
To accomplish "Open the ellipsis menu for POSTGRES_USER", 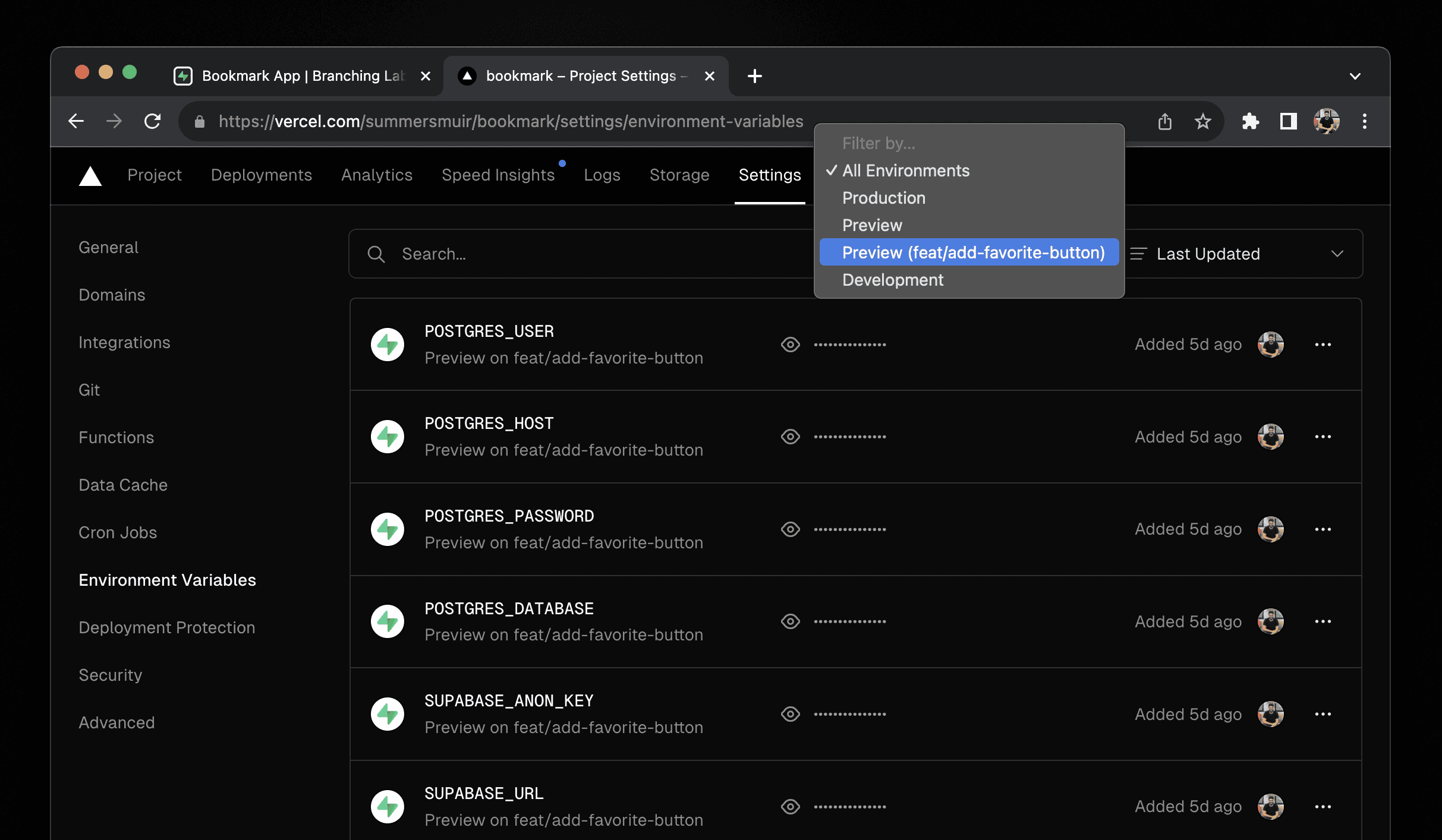I will coord(1324,344).
